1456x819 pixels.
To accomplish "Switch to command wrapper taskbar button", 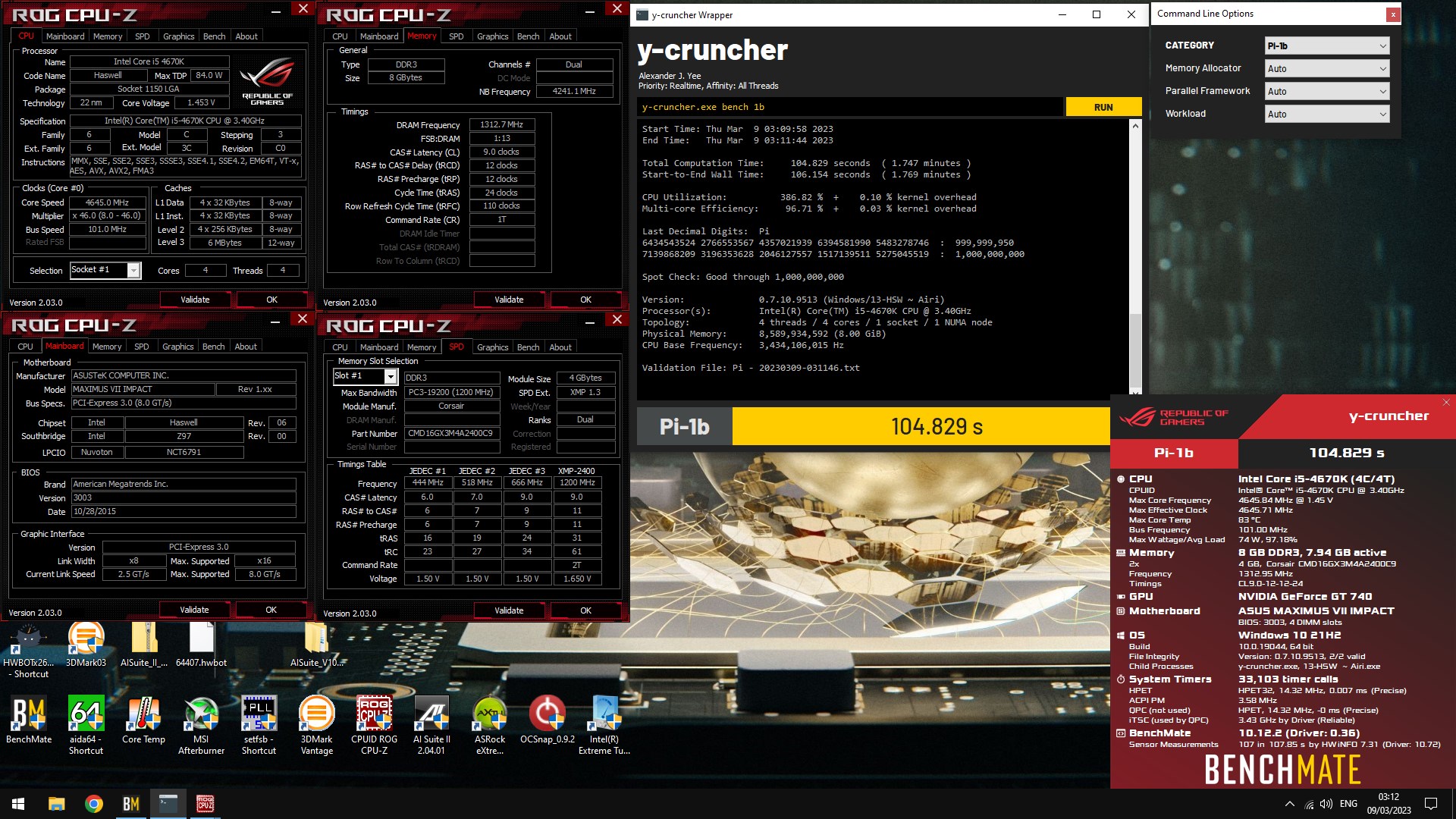I will 168,804.
